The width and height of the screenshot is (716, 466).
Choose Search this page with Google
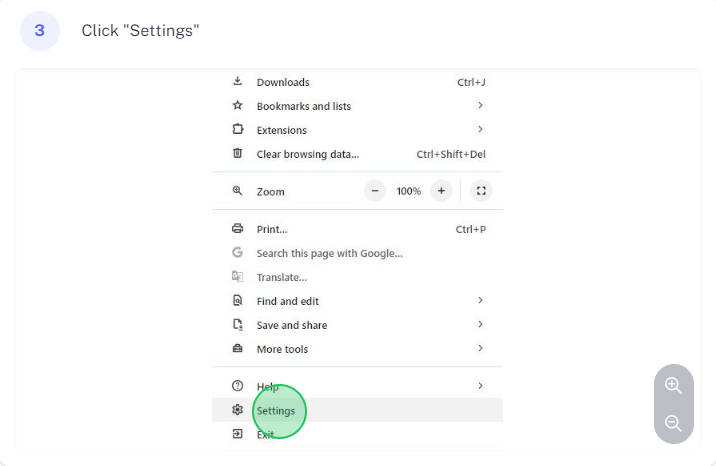357,253
